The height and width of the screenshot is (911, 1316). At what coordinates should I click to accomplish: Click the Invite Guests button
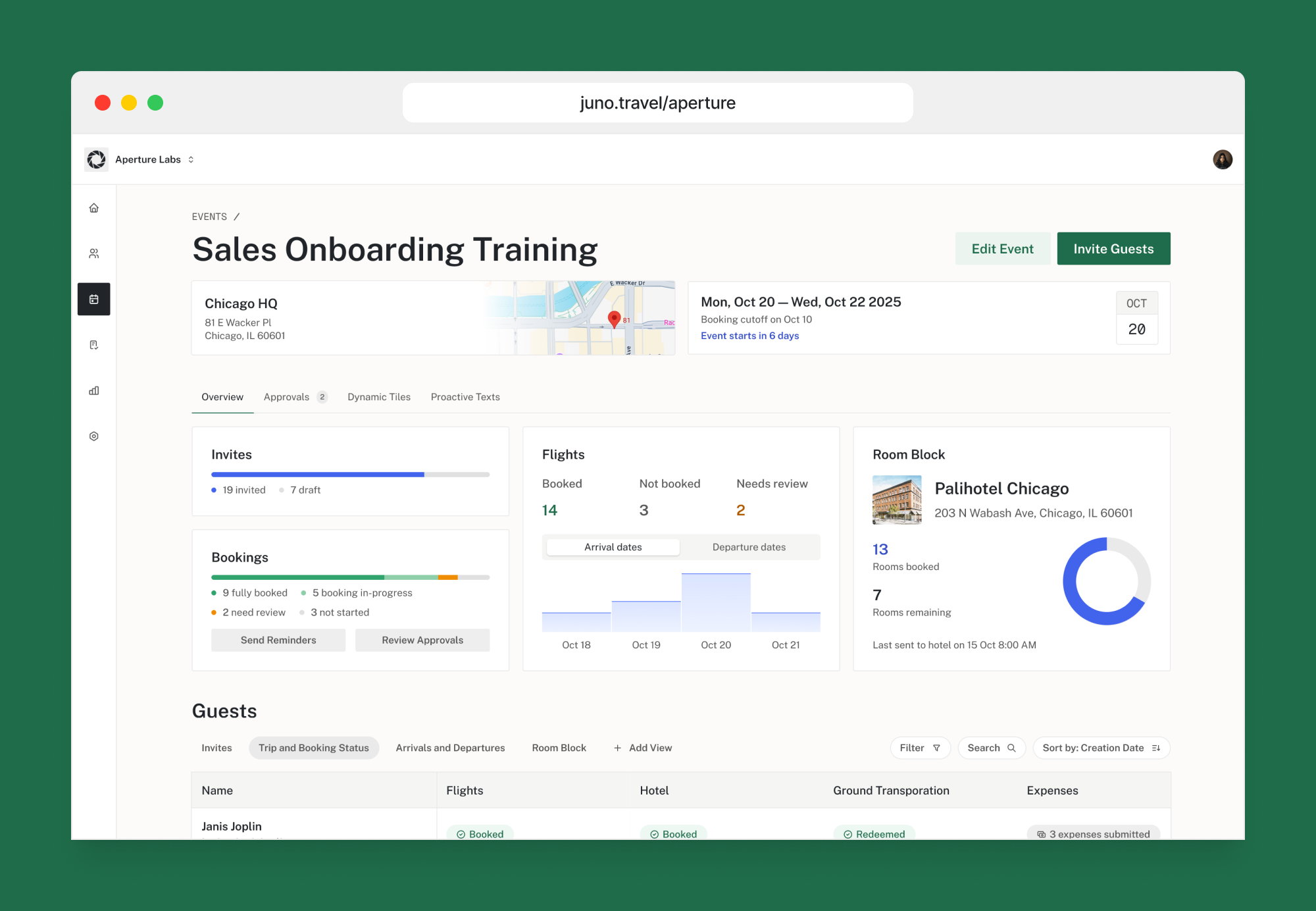tap(1113, 248)
